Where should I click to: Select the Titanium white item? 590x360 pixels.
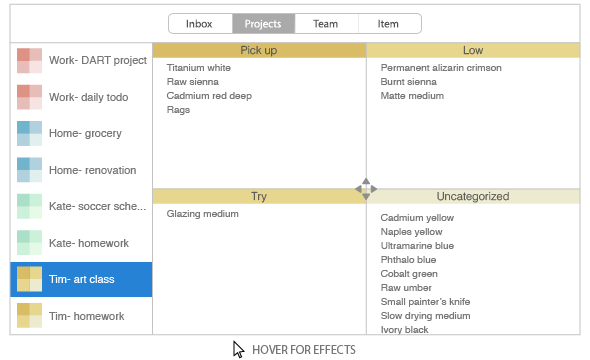pyautogui.click(x=199, y=68)
